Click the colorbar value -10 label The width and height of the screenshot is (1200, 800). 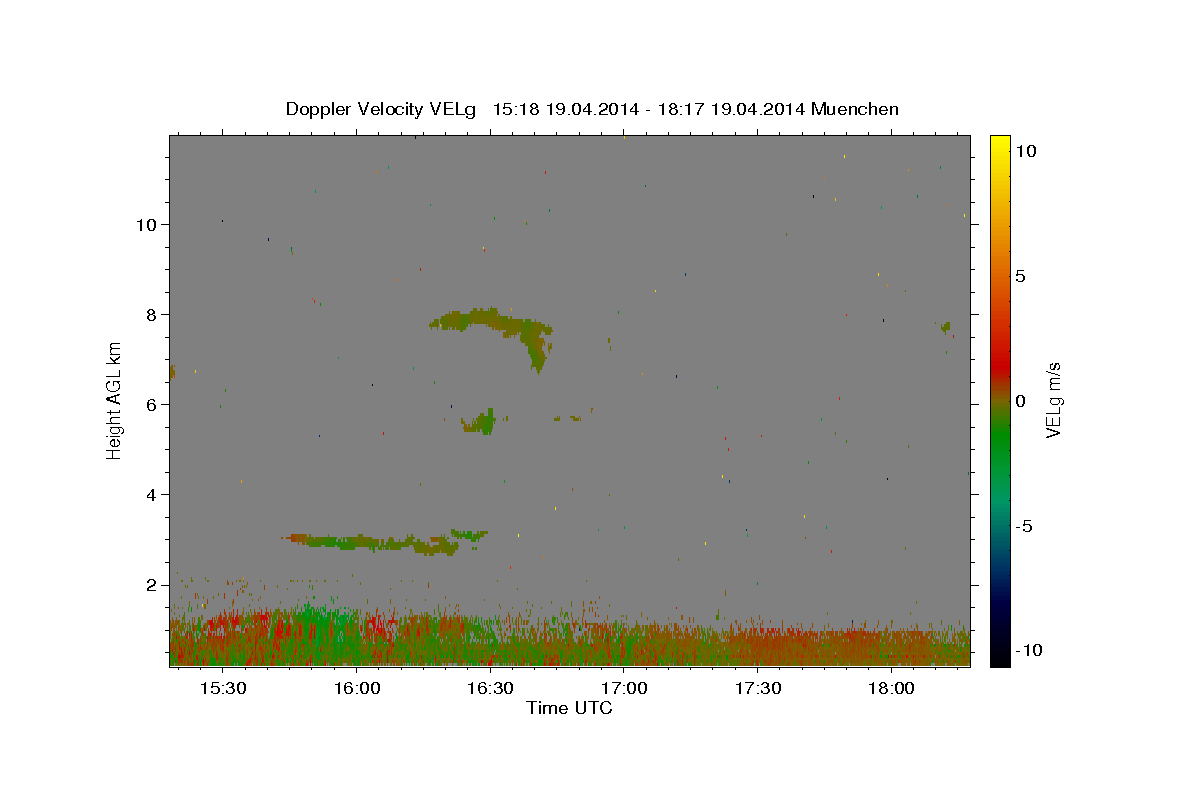point(1029,651)
